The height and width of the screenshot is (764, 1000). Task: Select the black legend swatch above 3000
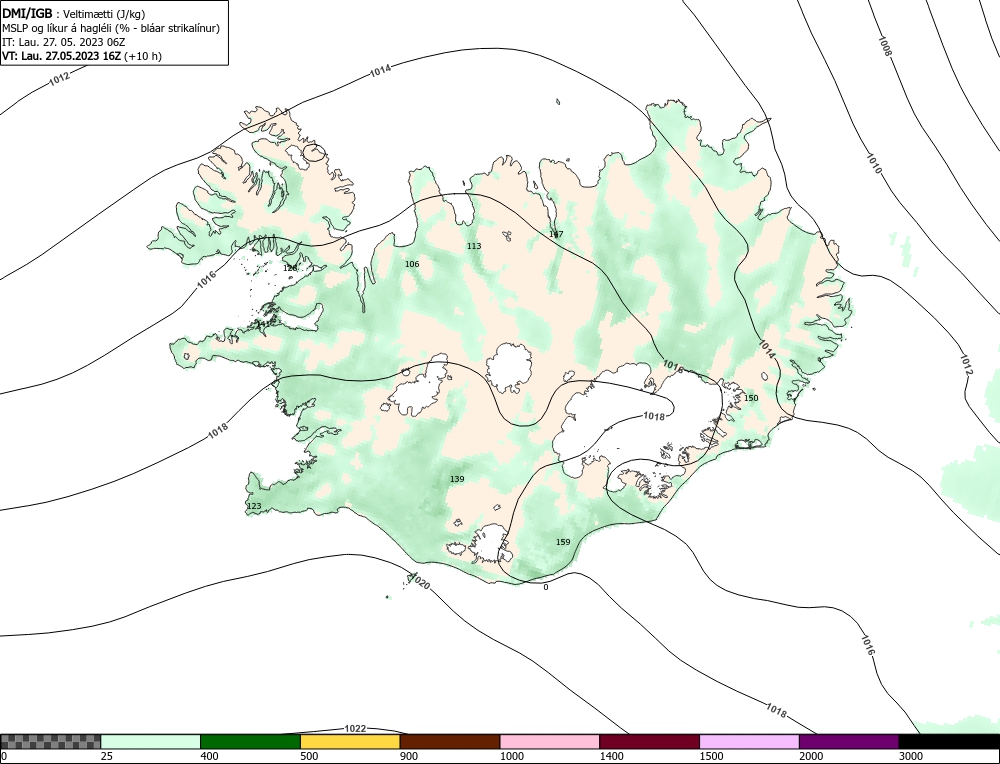(949, 741)
